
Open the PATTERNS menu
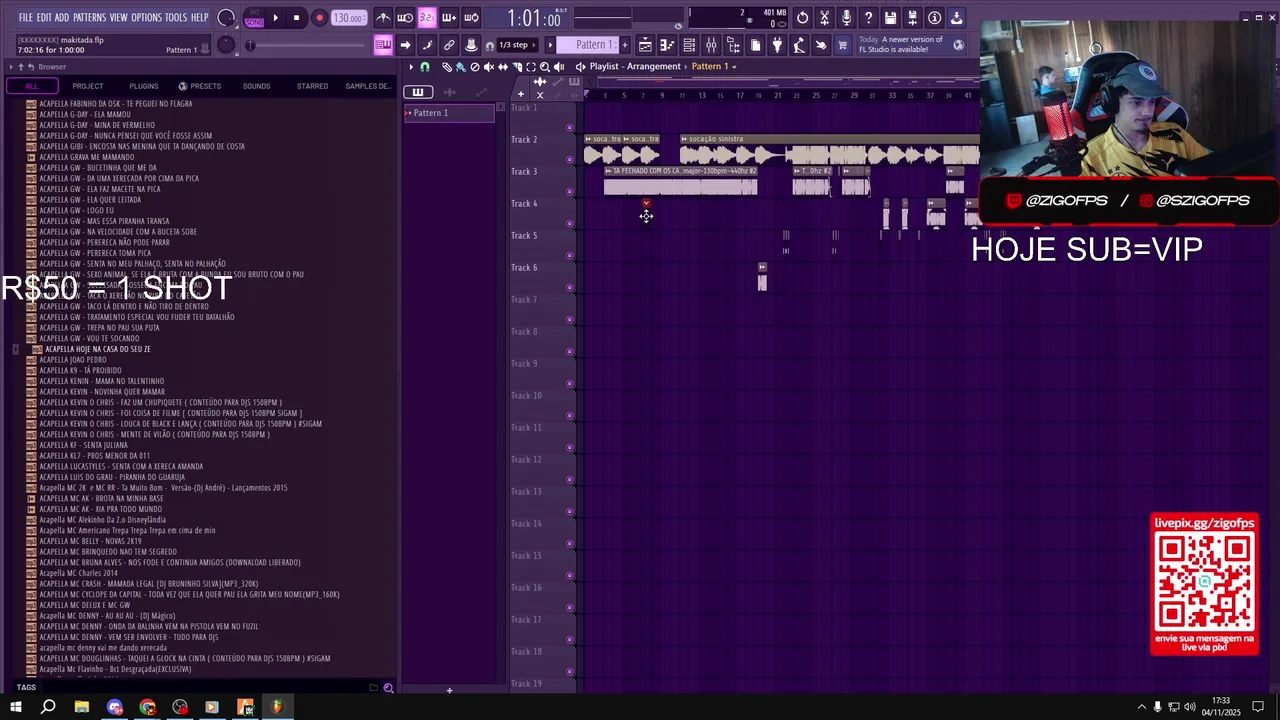(89, 18)
